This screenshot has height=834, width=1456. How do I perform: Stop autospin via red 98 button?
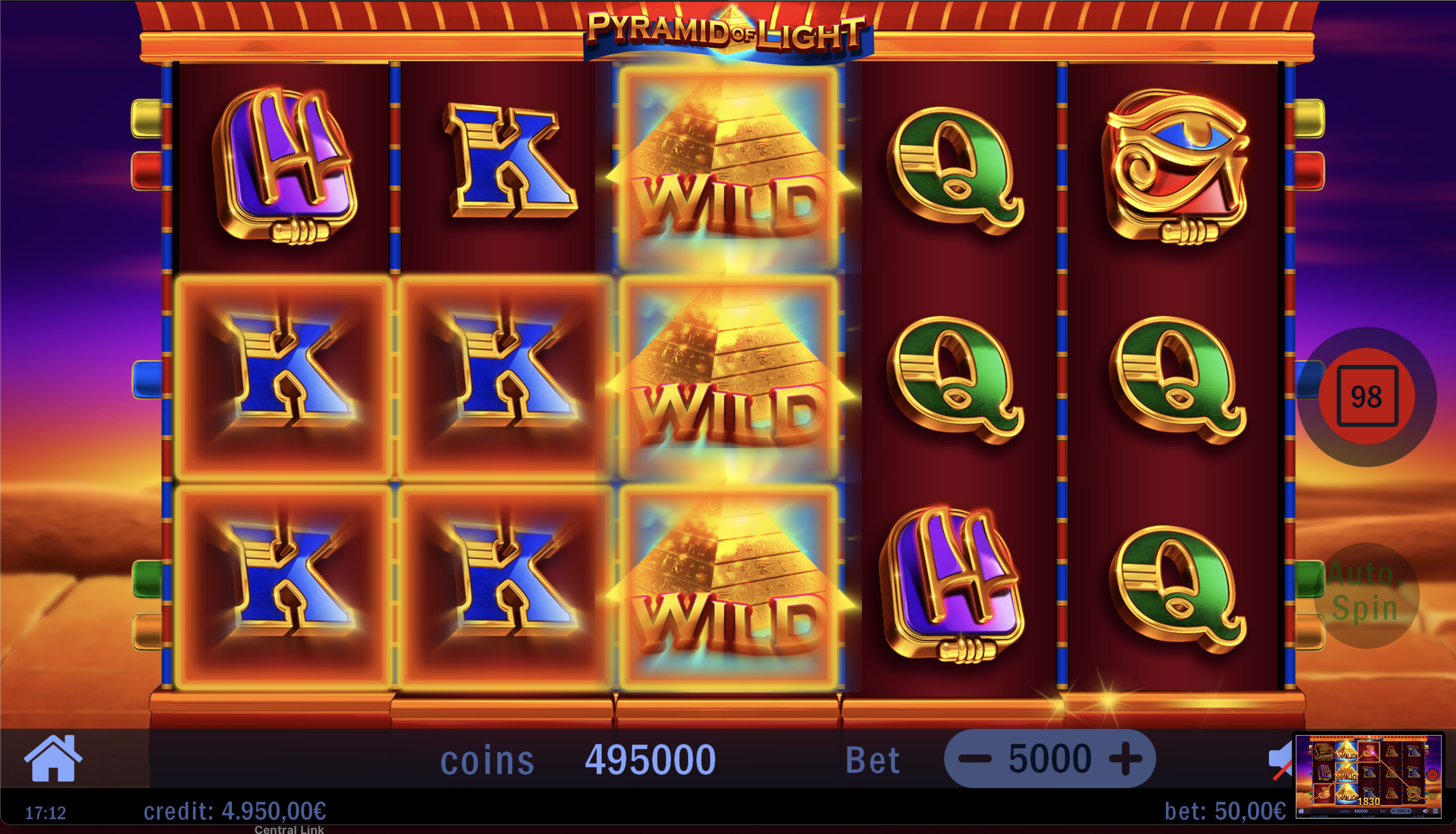(1367, 396)
